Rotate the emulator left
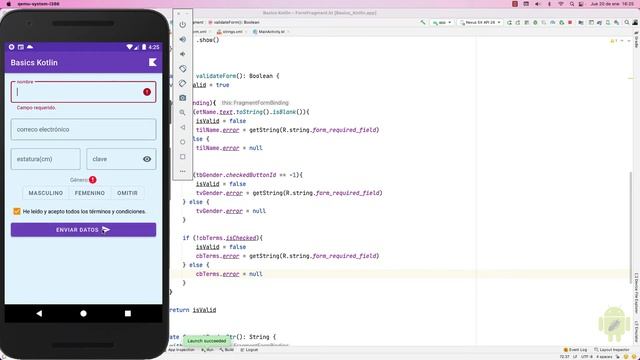 [182, 69]
